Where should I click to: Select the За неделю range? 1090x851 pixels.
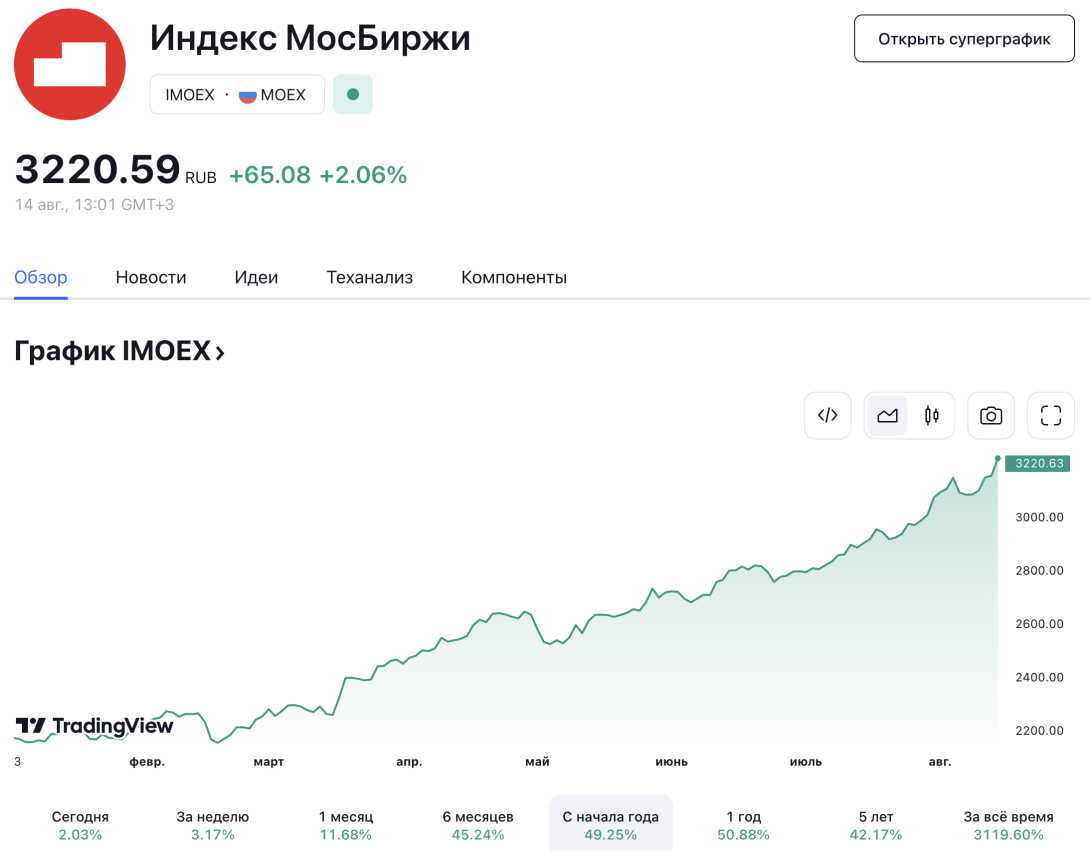pyautogui.click(x=213, y=825)
